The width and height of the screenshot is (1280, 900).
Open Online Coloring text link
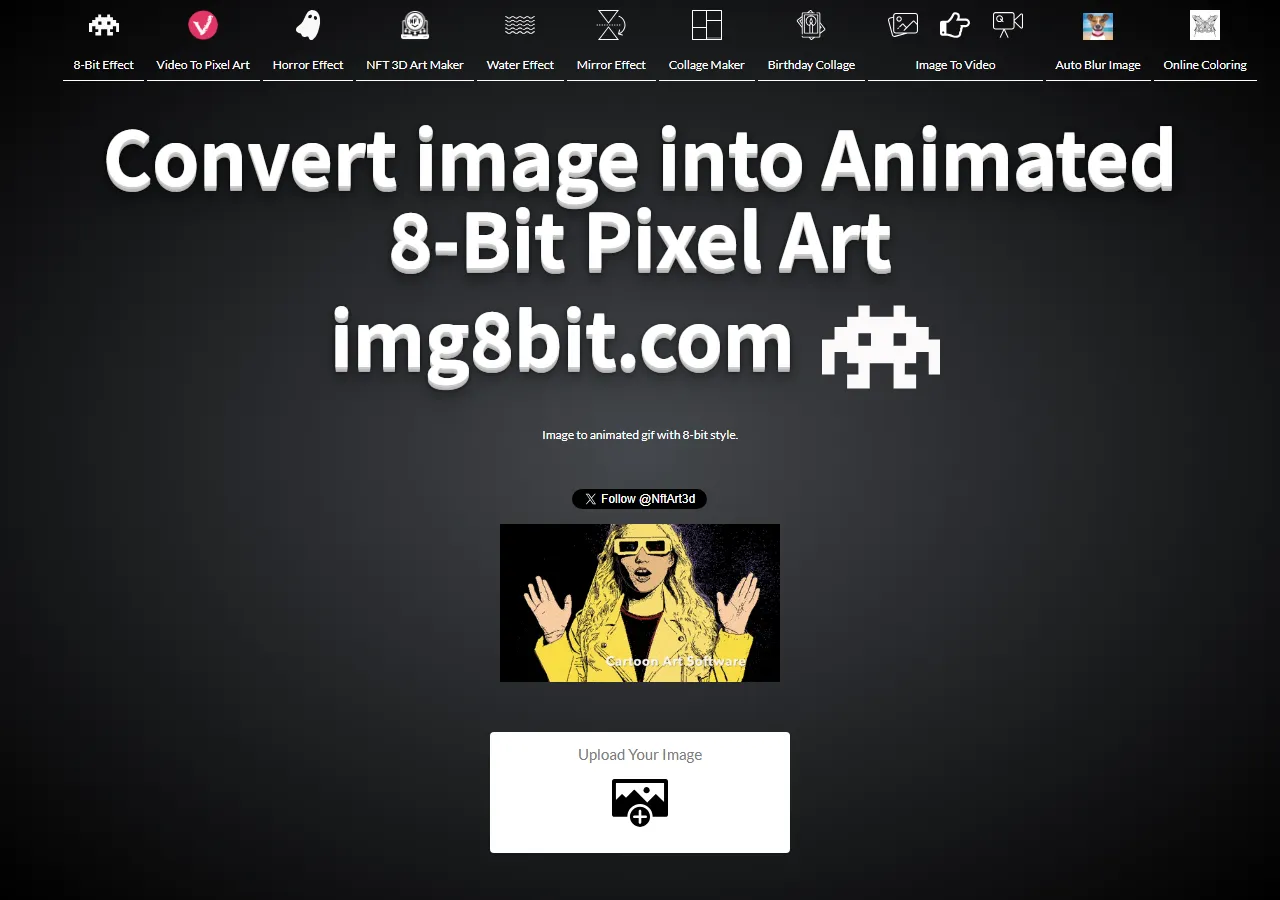(x=1205, y=65)
